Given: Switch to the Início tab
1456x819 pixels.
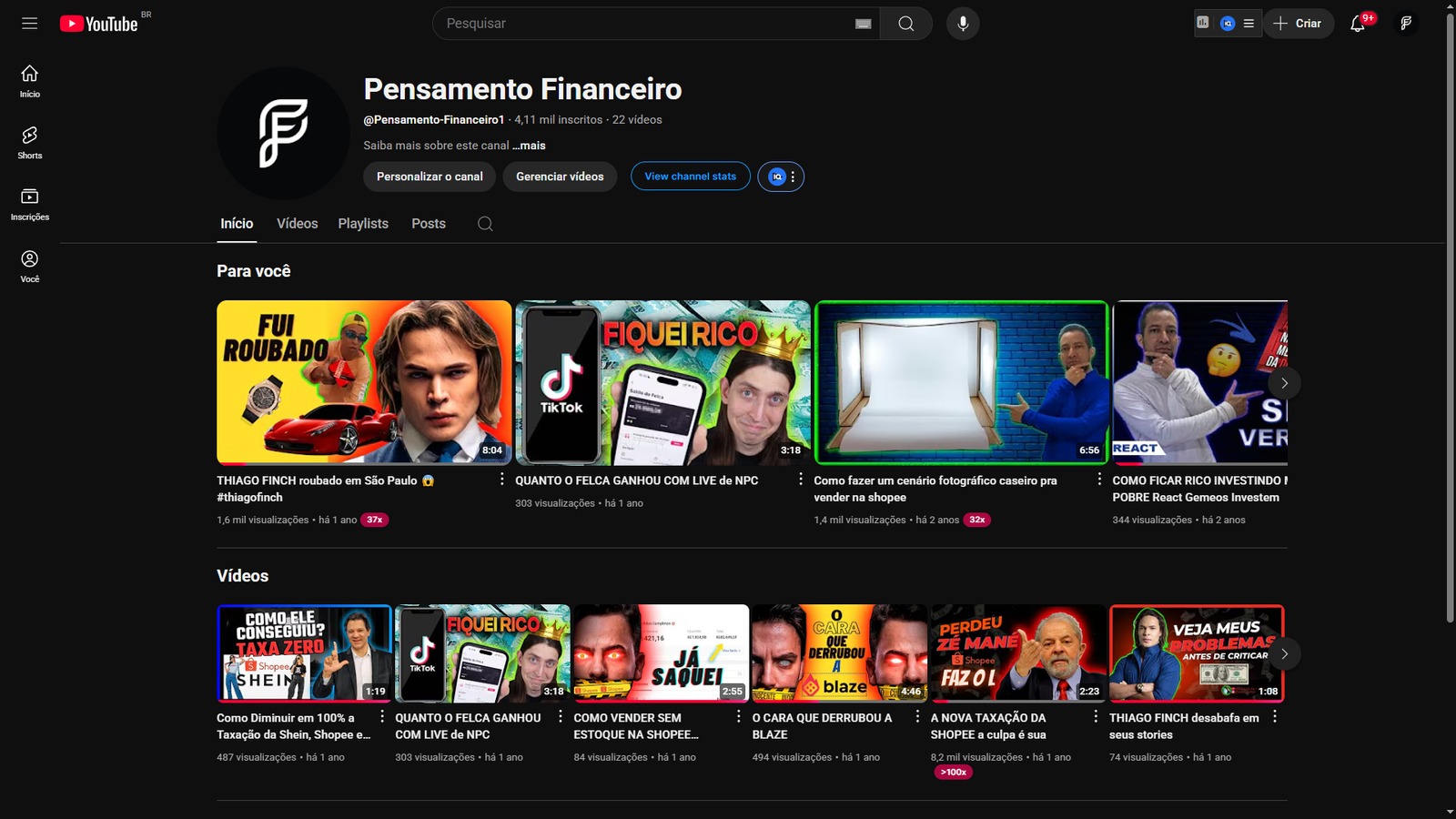Looking at the screenshot, I should [237, 224].
